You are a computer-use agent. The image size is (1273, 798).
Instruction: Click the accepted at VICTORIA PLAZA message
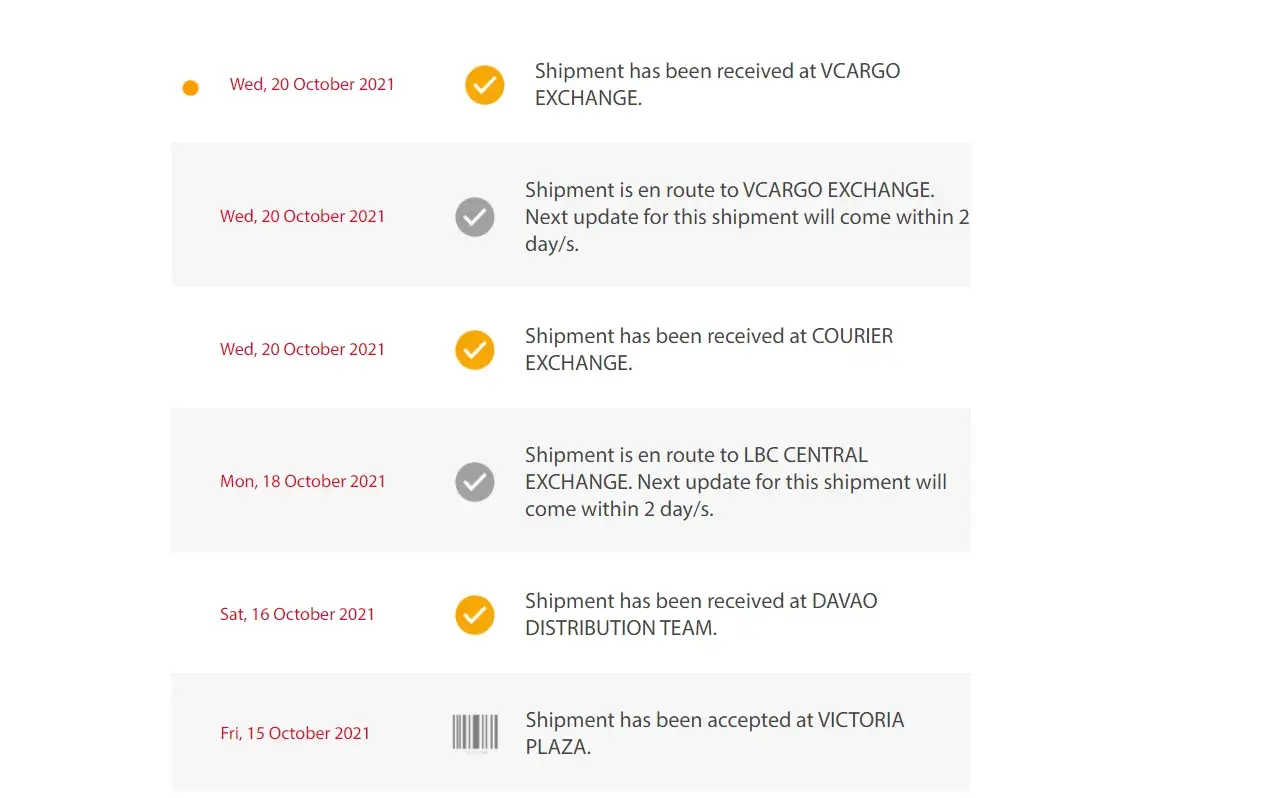[x=714, y=733]
